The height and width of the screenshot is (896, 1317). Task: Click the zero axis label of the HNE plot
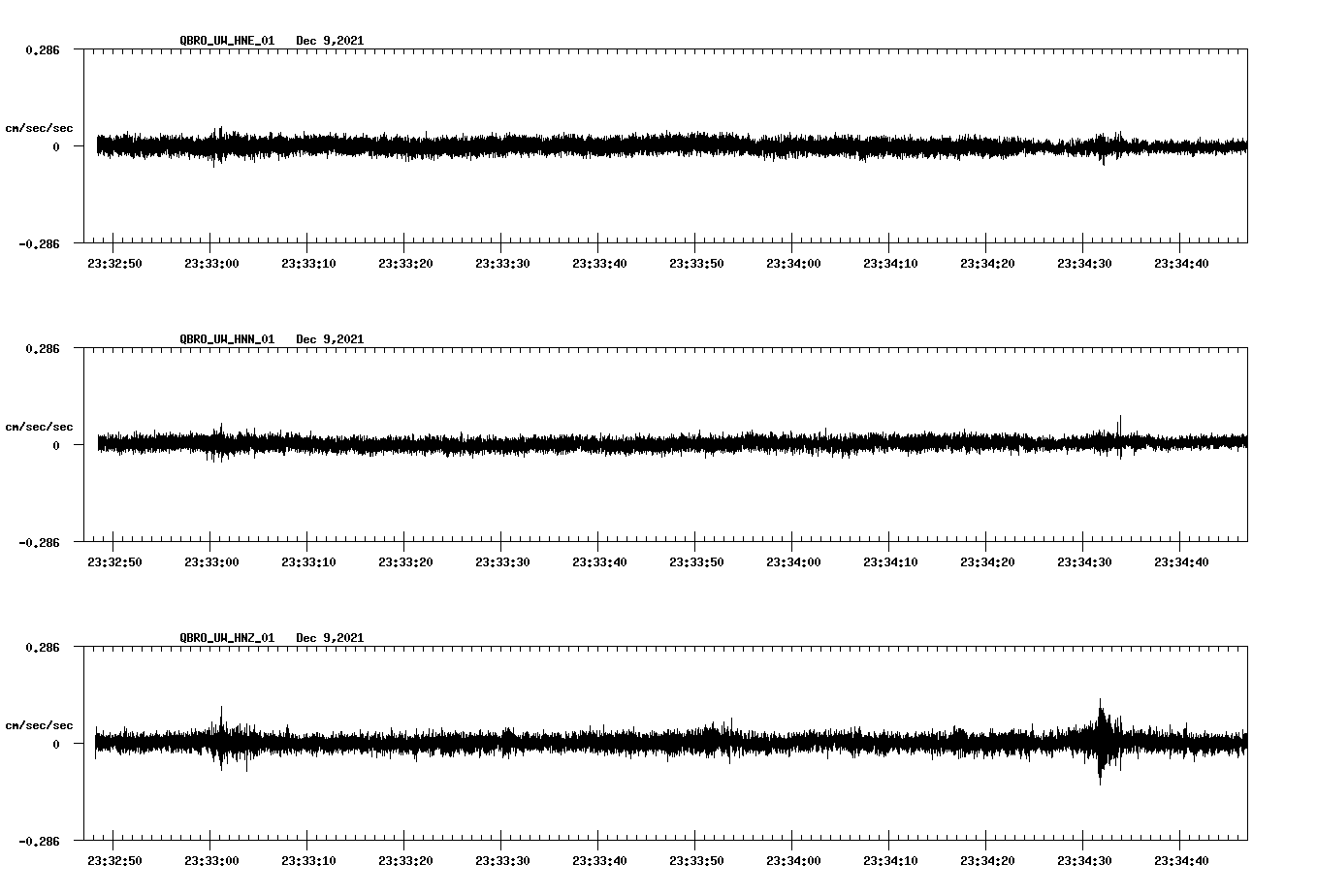click(x=56, y=146)
